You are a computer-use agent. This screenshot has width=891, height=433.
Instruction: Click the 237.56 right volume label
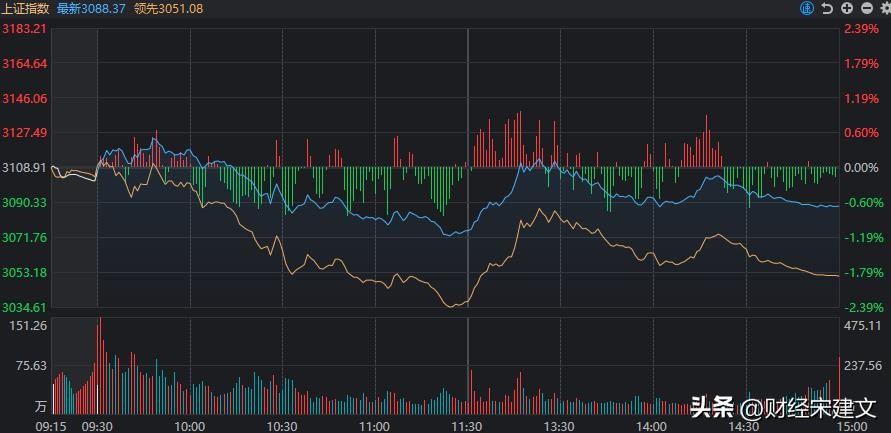[x=861, y=367]
